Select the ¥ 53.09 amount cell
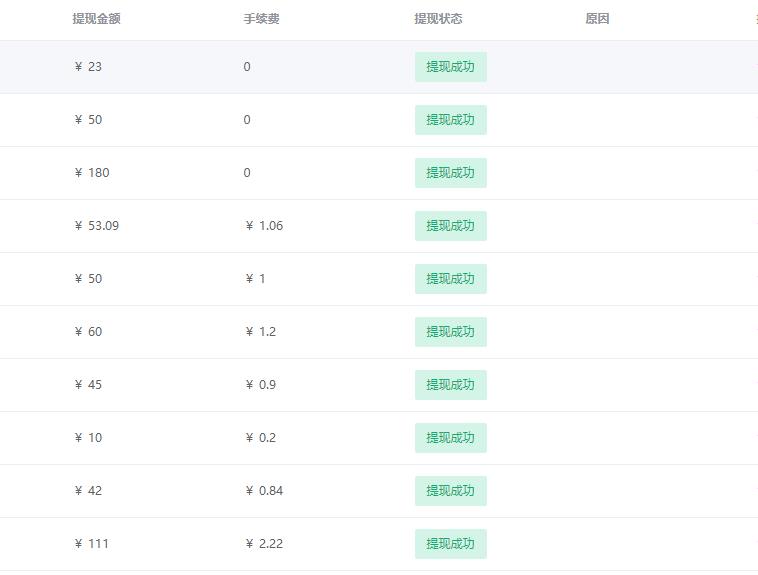Image resolution: width=758 pixels, height=575 pixels. pyautogui.click(x=97, y=226)
